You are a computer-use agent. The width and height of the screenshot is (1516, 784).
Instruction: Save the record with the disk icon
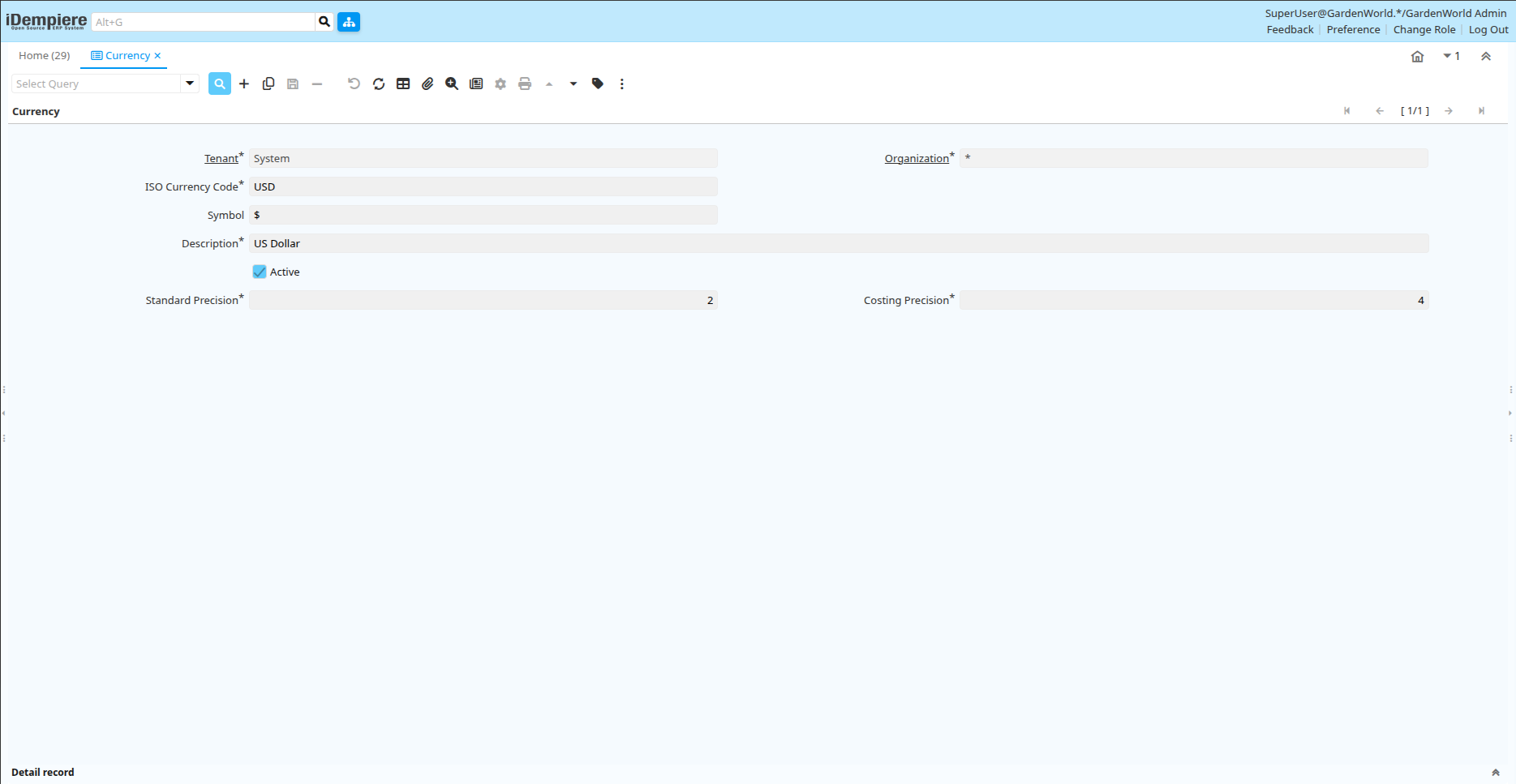[293, 84]
